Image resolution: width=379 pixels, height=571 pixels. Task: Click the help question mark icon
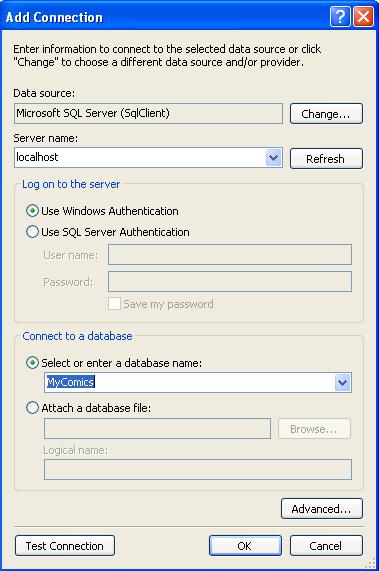point(340,17)
